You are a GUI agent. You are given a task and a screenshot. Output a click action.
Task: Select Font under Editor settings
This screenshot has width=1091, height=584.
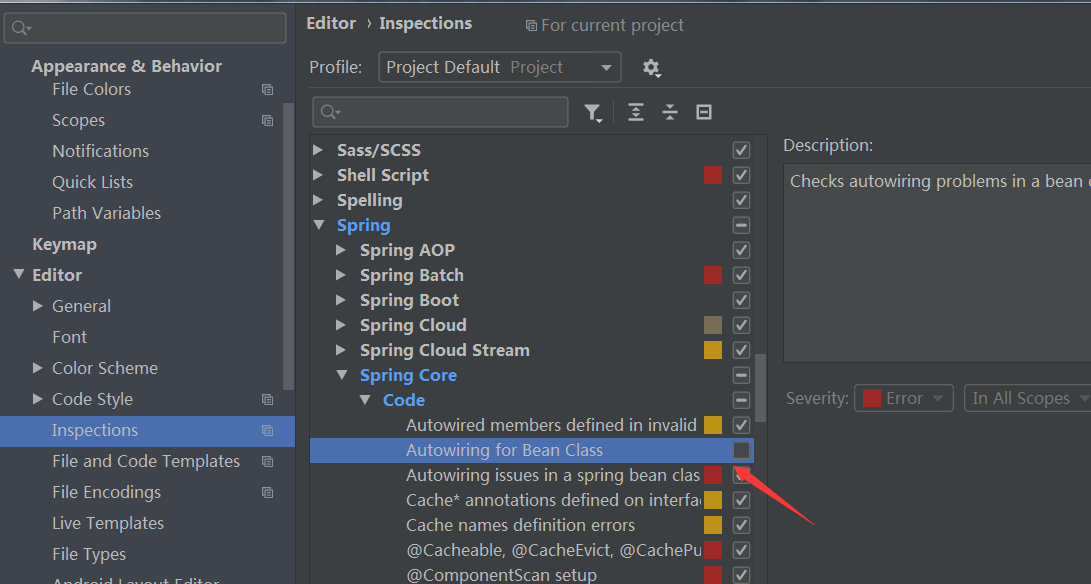(70, 338)
